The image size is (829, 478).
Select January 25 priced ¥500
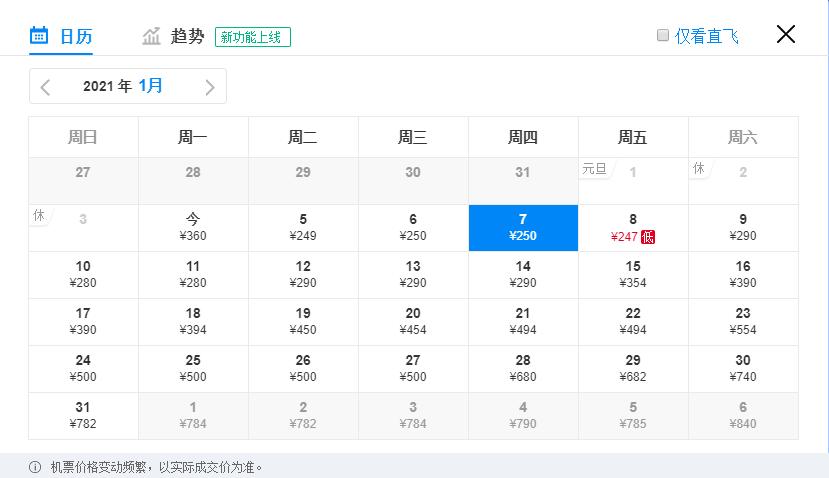pos(193,369)
